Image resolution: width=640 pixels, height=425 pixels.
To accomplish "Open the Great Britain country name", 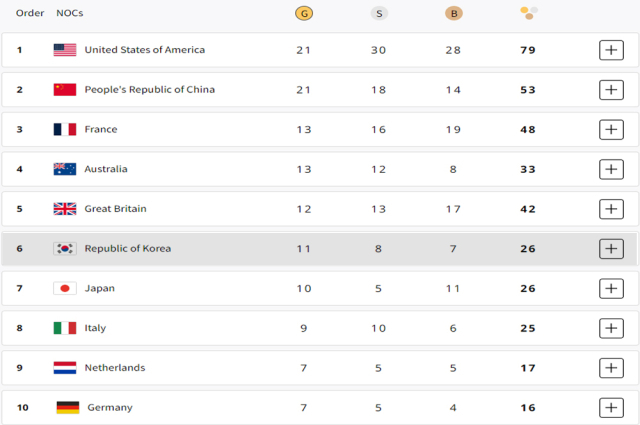I will point(115,209).
